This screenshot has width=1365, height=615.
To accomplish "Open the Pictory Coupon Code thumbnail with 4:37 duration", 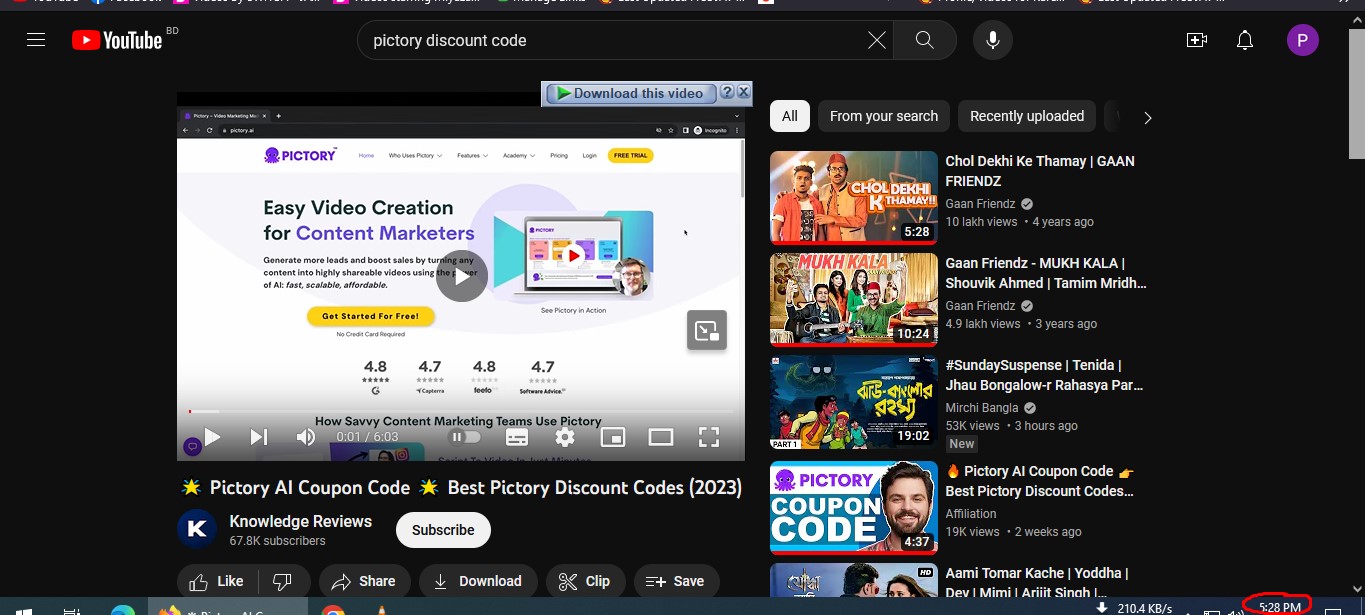I will pyautogui.click(x=854, y=507).
